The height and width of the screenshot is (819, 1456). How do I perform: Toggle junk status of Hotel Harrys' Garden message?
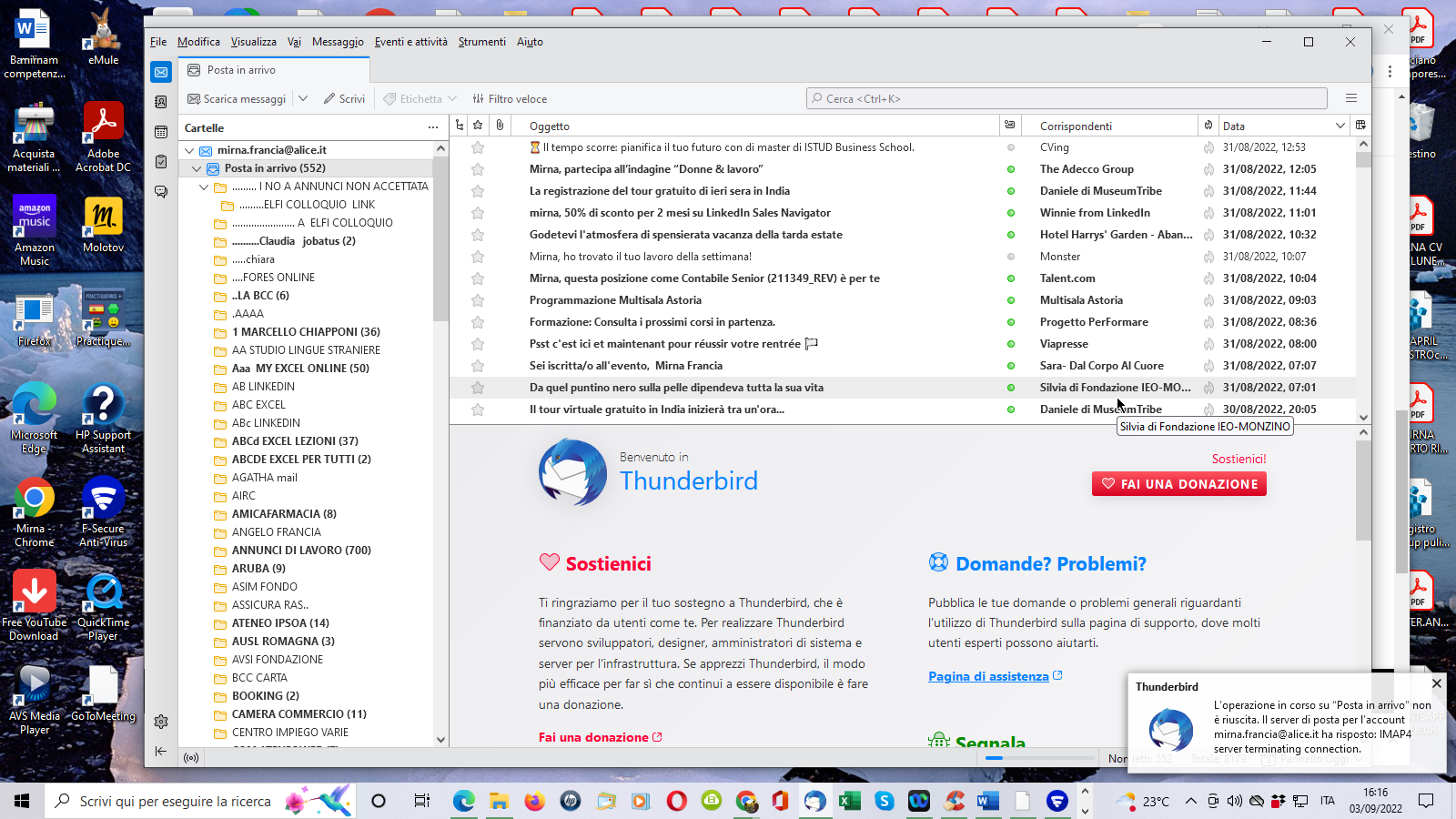tap(1208, 235)
